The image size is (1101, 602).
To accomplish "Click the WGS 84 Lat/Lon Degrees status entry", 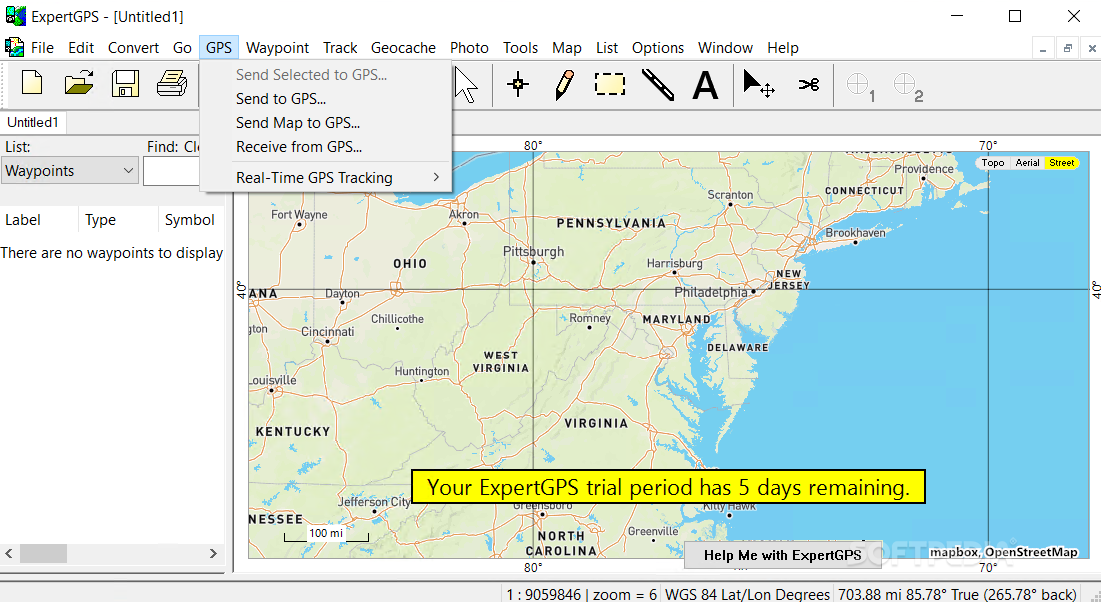I will point(746,594).
